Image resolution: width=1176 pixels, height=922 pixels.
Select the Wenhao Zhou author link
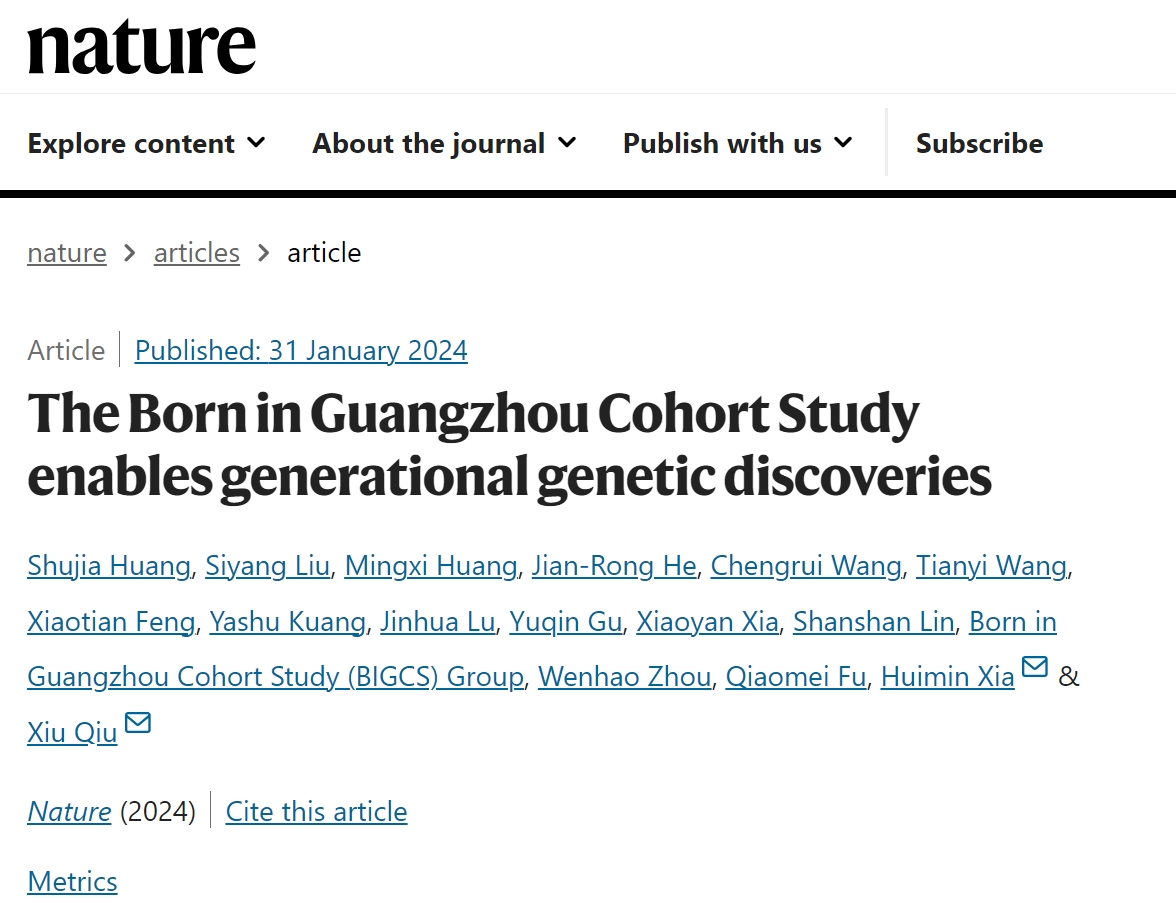coord(625,677)
